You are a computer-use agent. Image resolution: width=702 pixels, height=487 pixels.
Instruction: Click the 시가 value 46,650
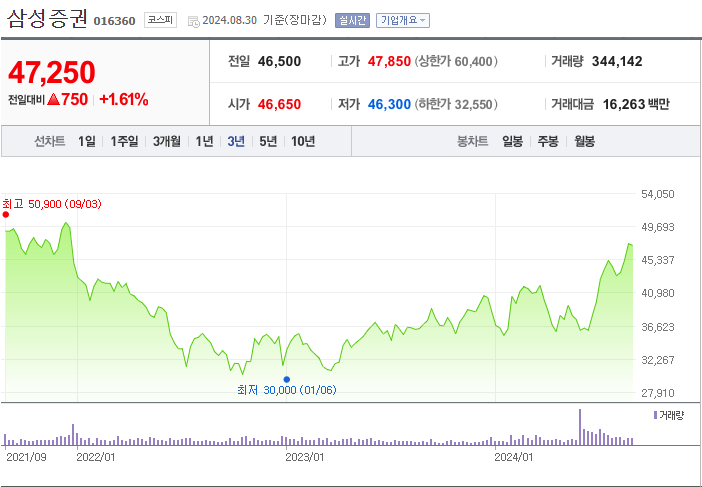coord(279,104)
